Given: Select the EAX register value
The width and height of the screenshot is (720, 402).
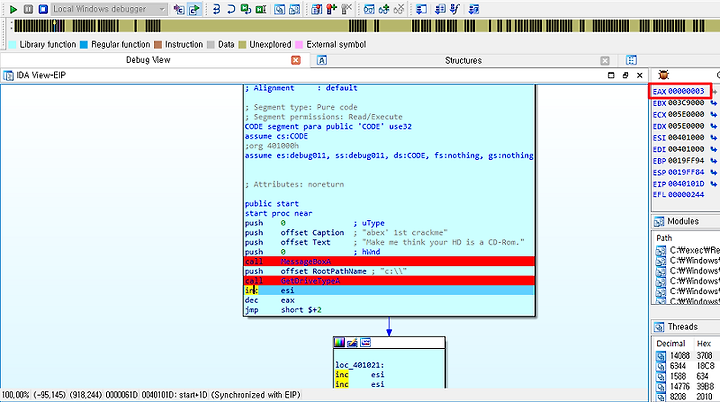Looking at the screenshot, I should click(x=686, y=91).
